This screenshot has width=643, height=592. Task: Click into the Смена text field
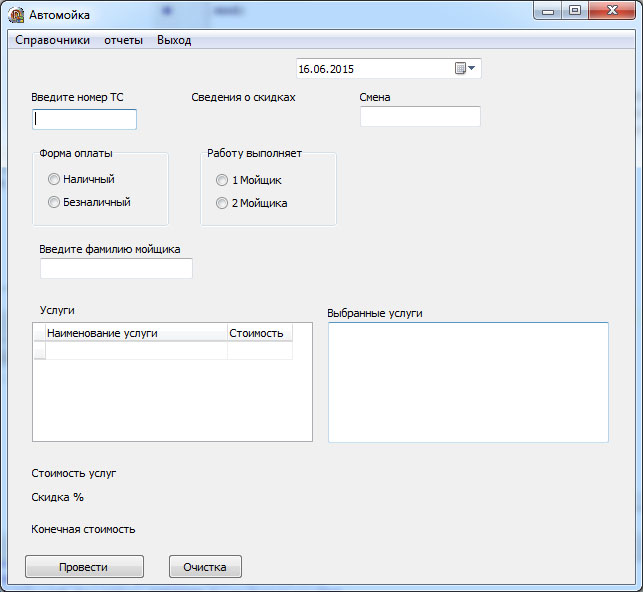click(420, 116)
